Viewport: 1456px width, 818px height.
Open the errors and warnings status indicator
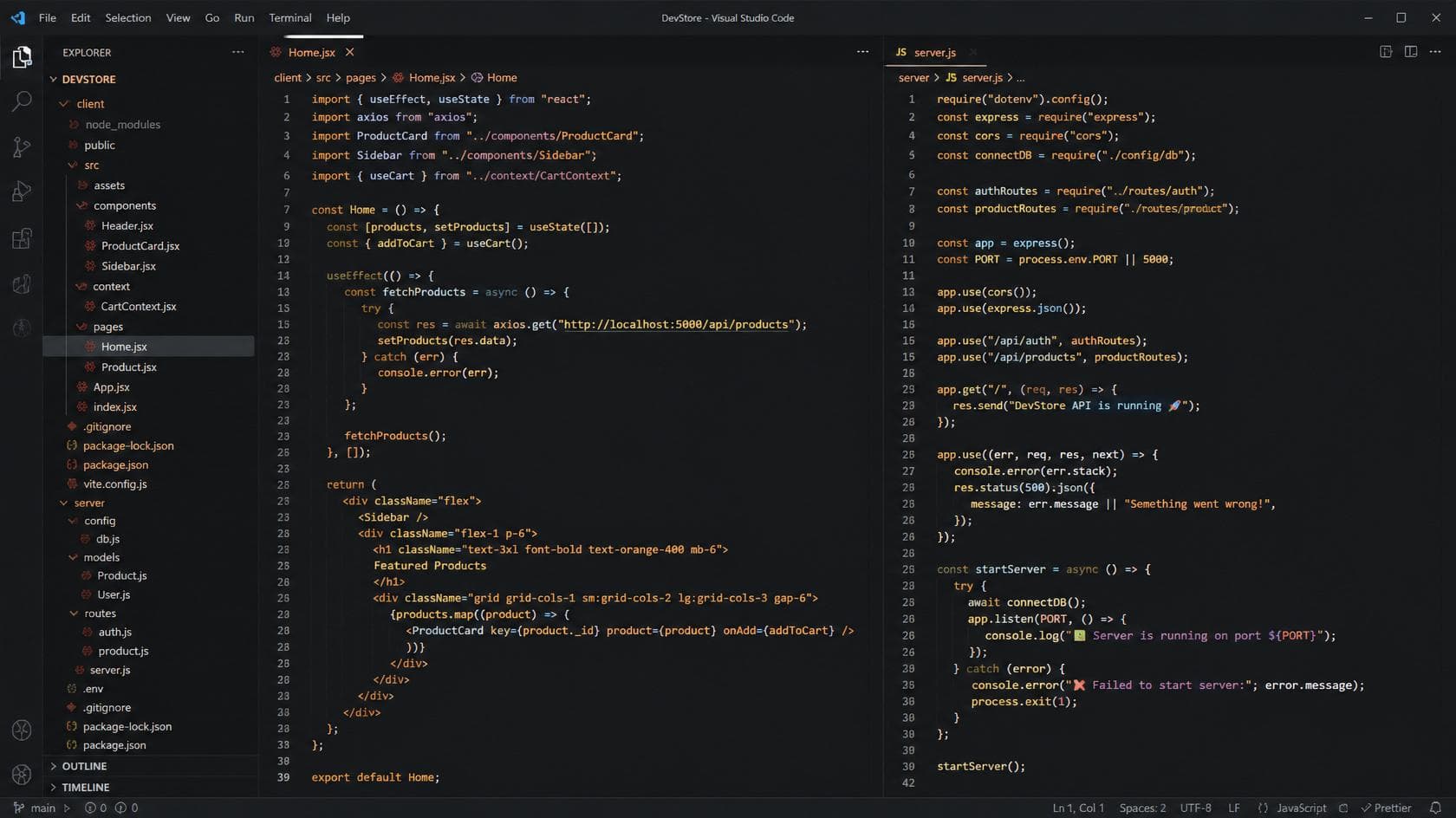point(111,808)
